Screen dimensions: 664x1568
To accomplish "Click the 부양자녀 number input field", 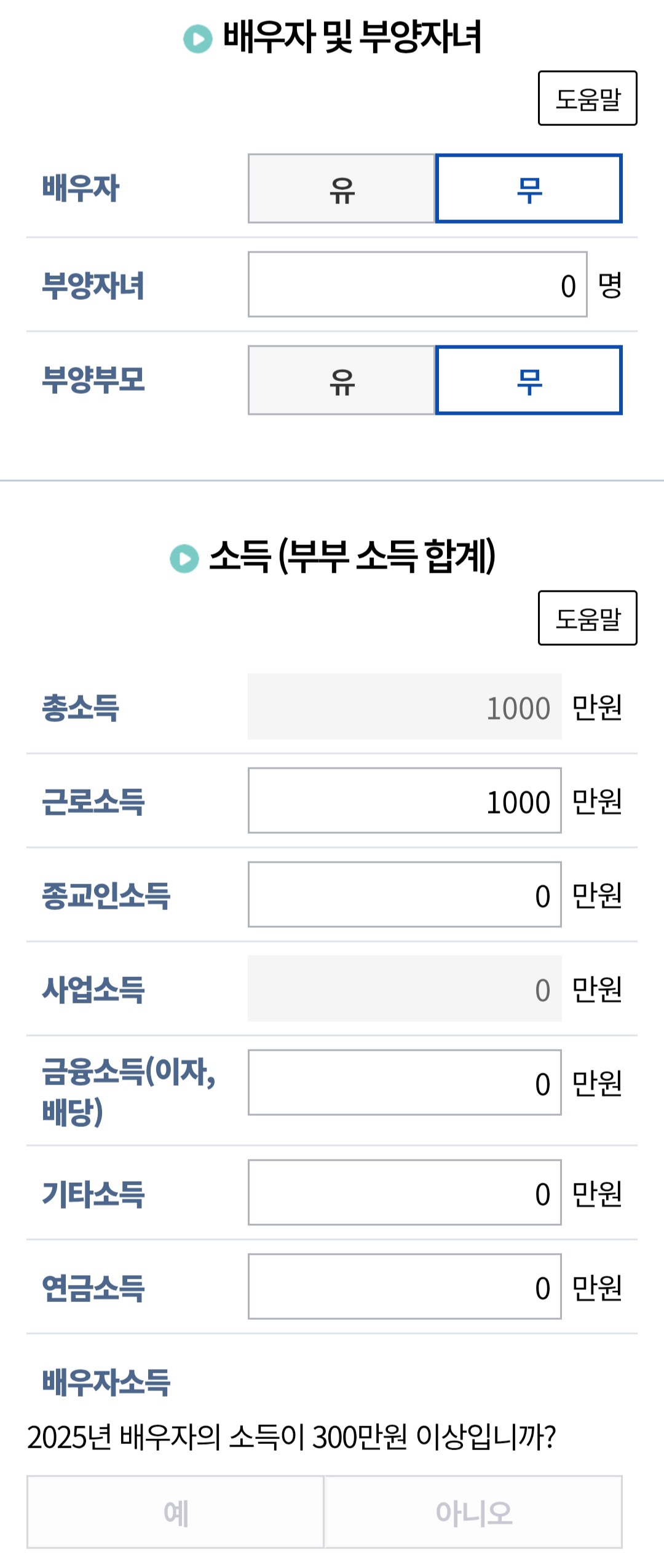I will pyautogui.click(x=417, y=284).
